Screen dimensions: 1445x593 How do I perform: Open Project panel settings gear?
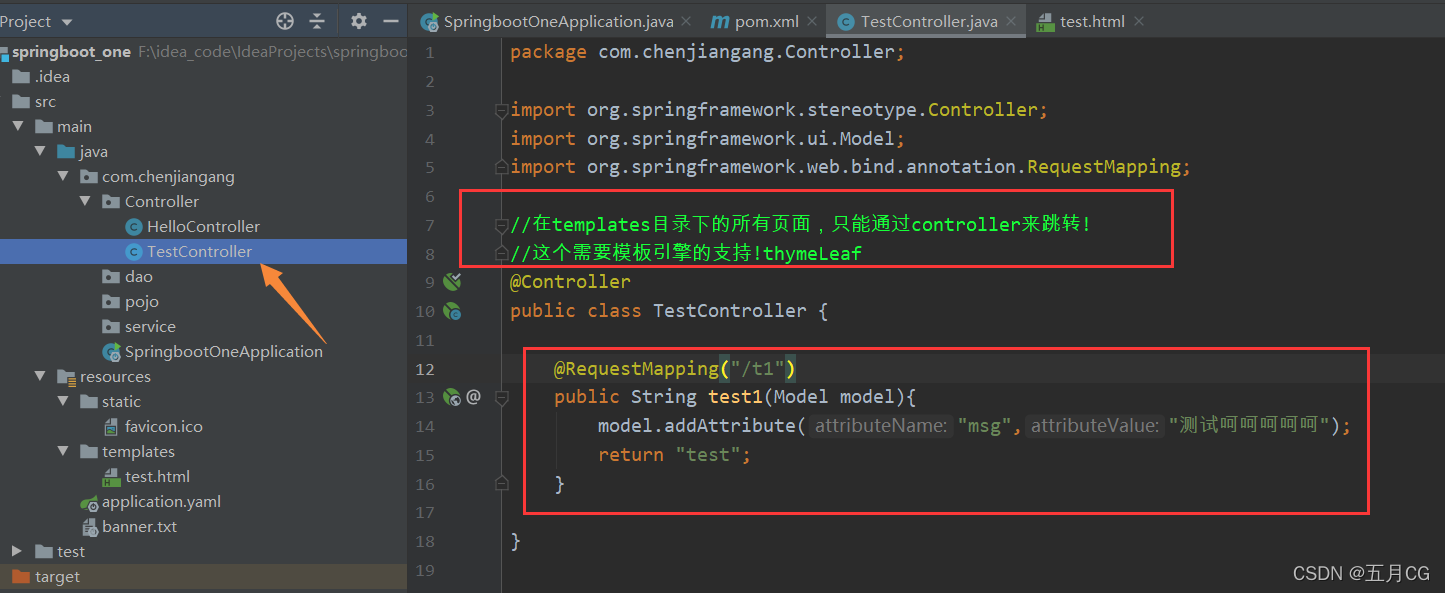(x=359, y=21)
